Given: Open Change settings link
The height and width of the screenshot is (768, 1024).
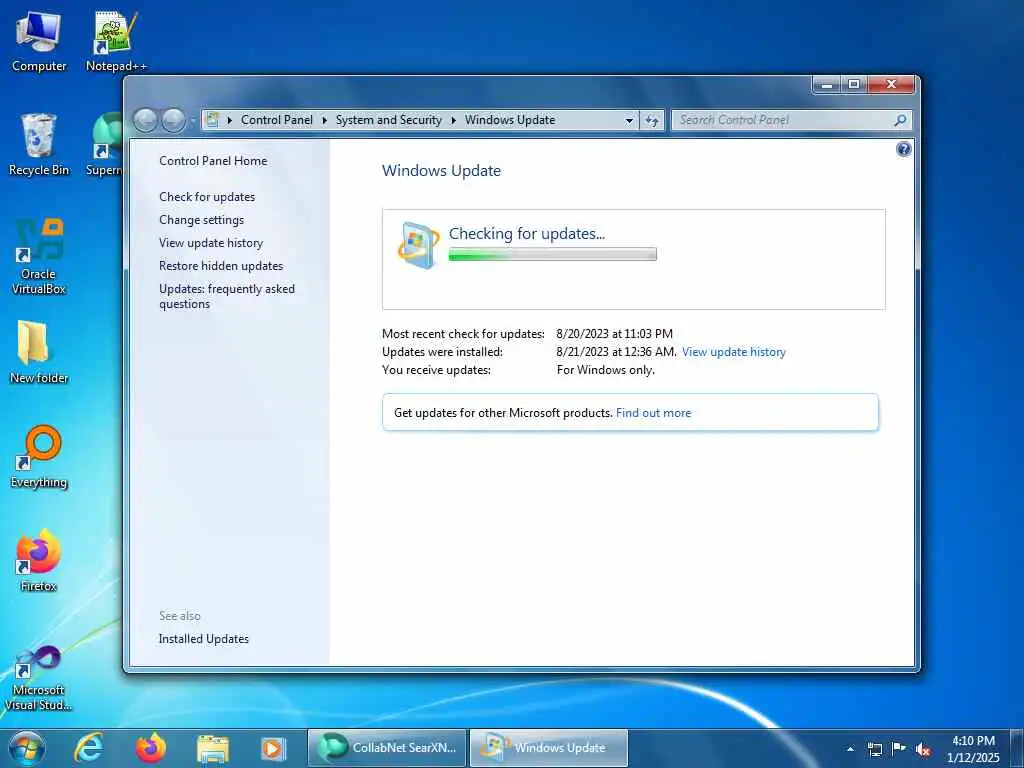Looking at the screenshot, I should point(201,220).
